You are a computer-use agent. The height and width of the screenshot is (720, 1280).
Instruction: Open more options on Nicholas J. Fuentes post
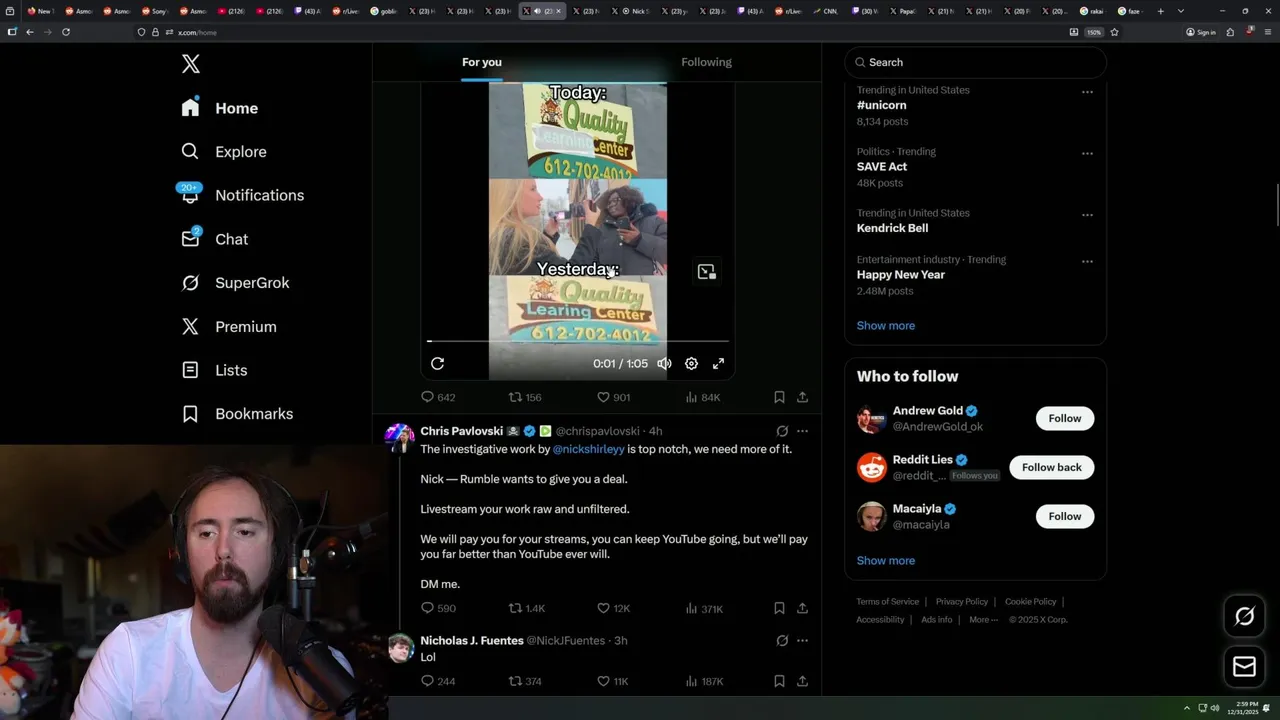[x=802, y=640]
